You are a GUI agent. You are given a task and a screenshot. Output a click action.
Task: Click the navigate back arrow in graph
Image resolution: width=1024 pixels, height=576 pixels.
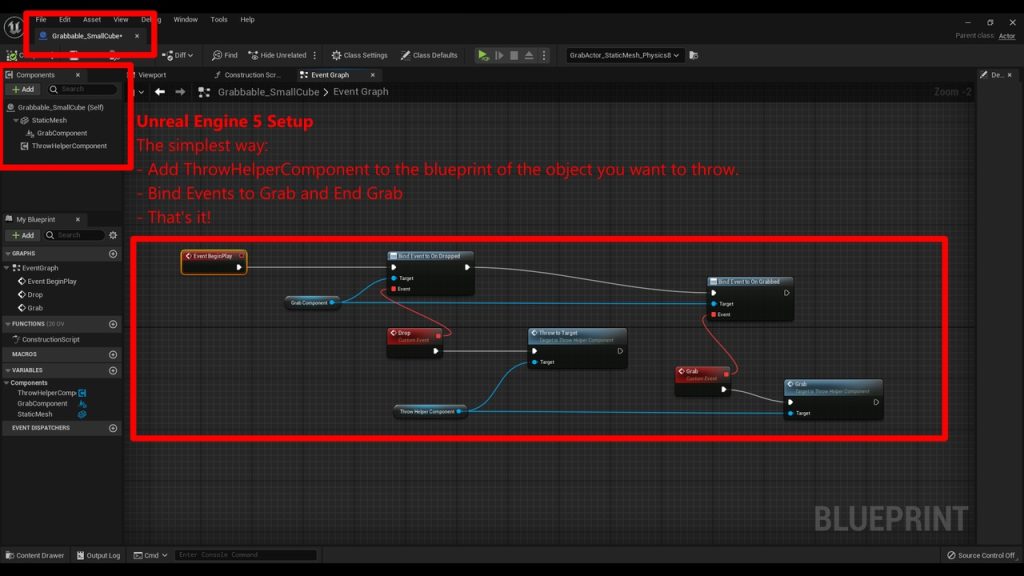click(159, 92)
